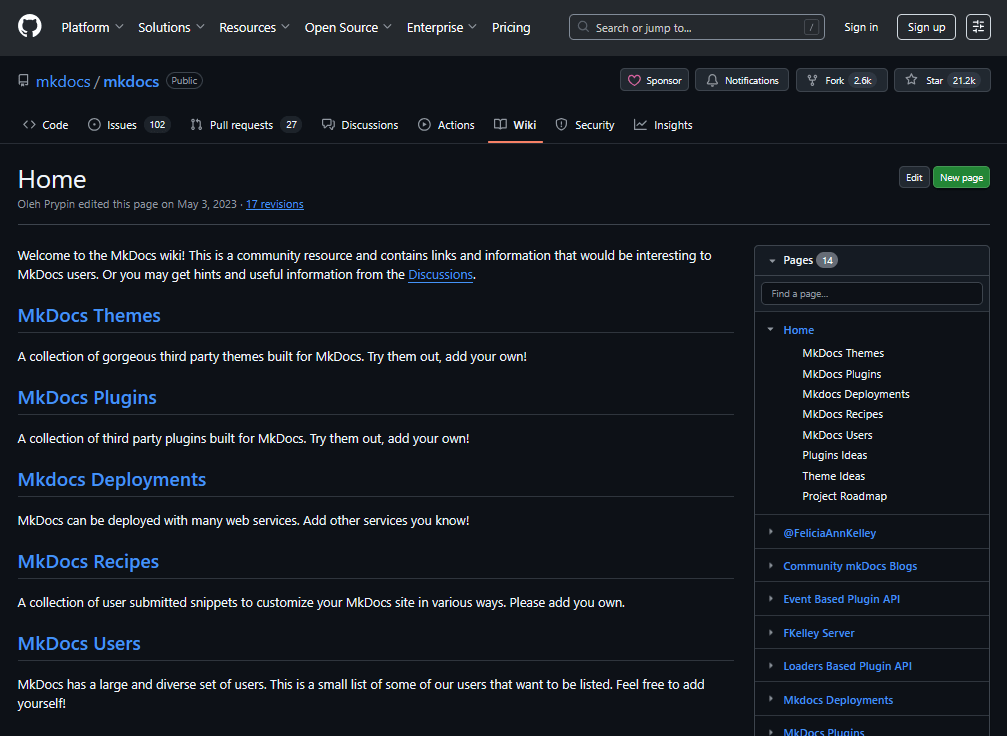Open the command palette icon at top right
This screenshot has width=1007, height=736.
tap(977, 27)
